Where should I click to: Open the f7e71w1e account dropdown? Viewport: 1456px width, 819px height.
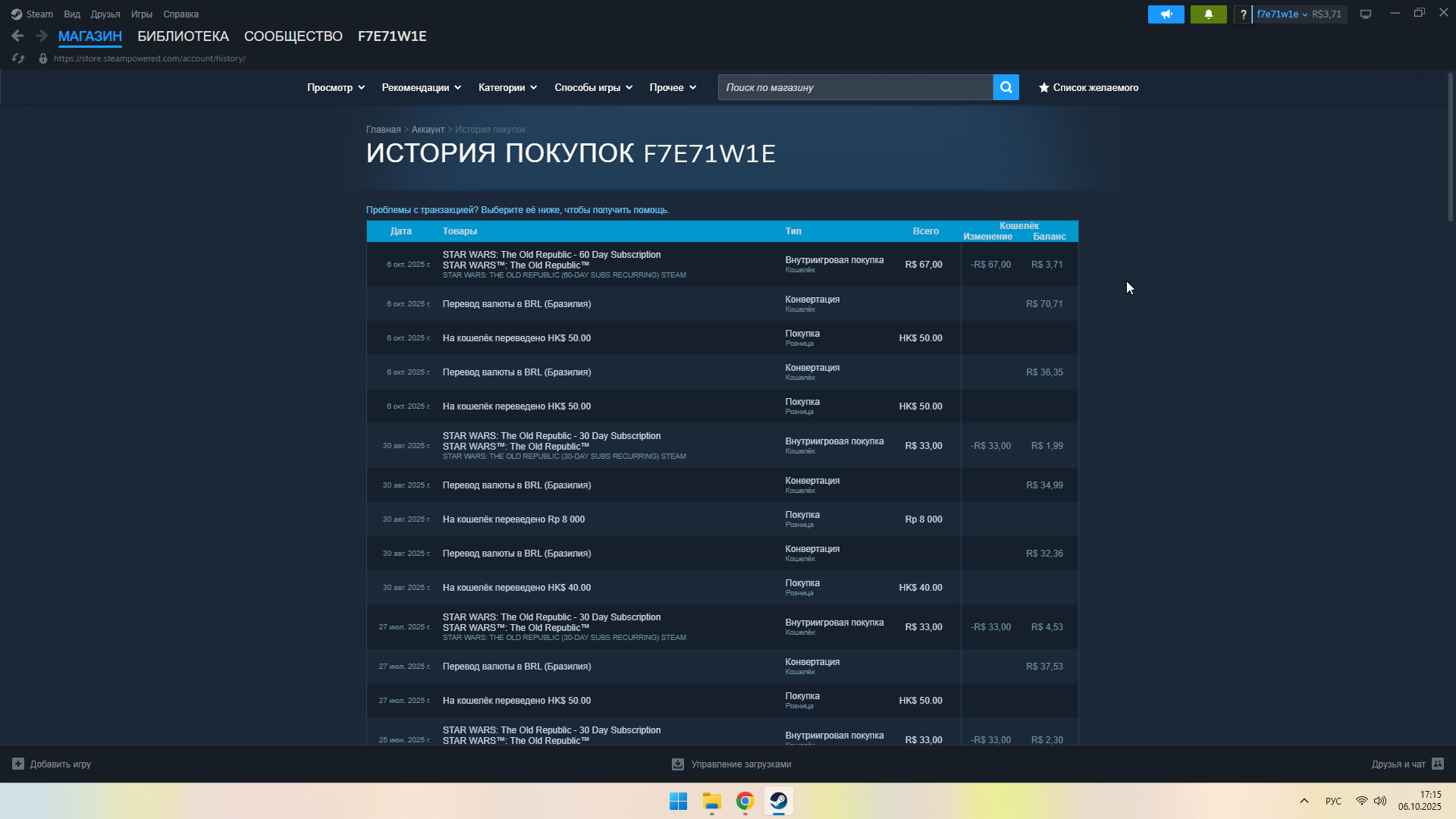point(1282,14)
